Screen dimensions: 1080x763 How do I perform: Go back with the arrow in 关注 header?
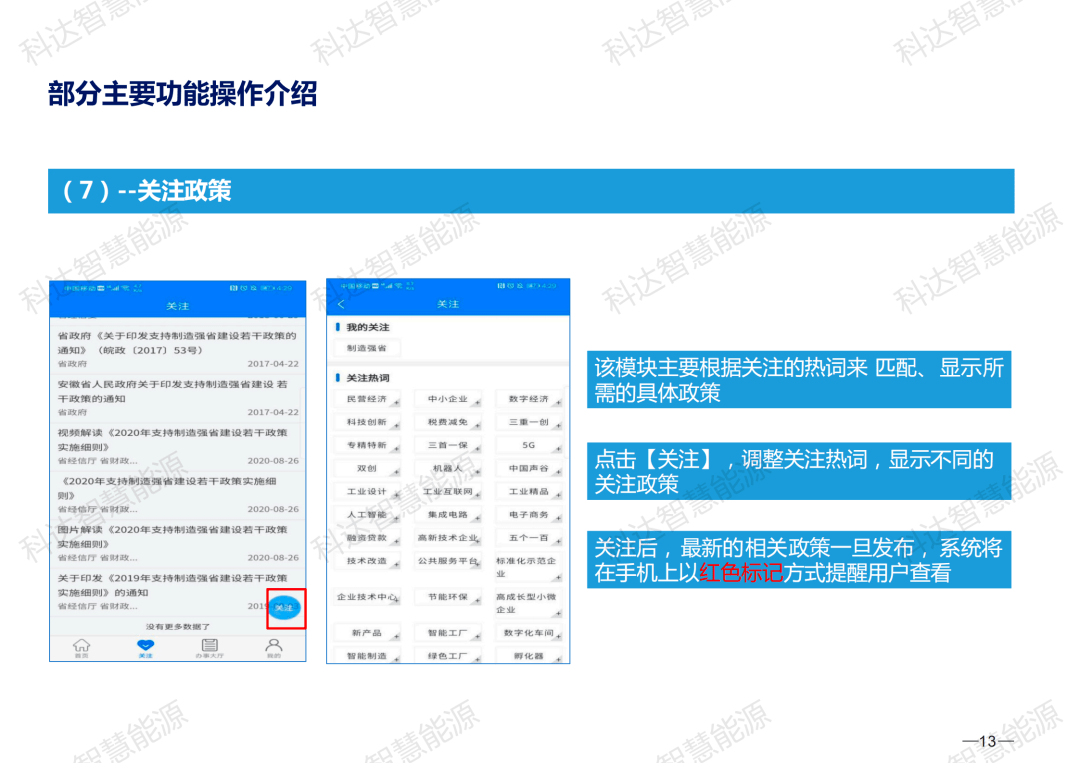tap(341, 304)
